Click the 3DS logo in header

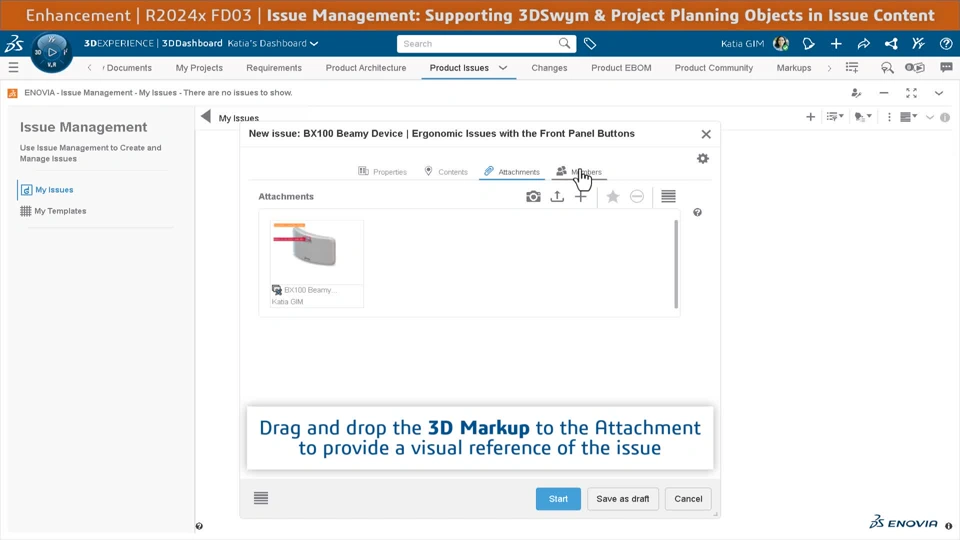(14, 43)
